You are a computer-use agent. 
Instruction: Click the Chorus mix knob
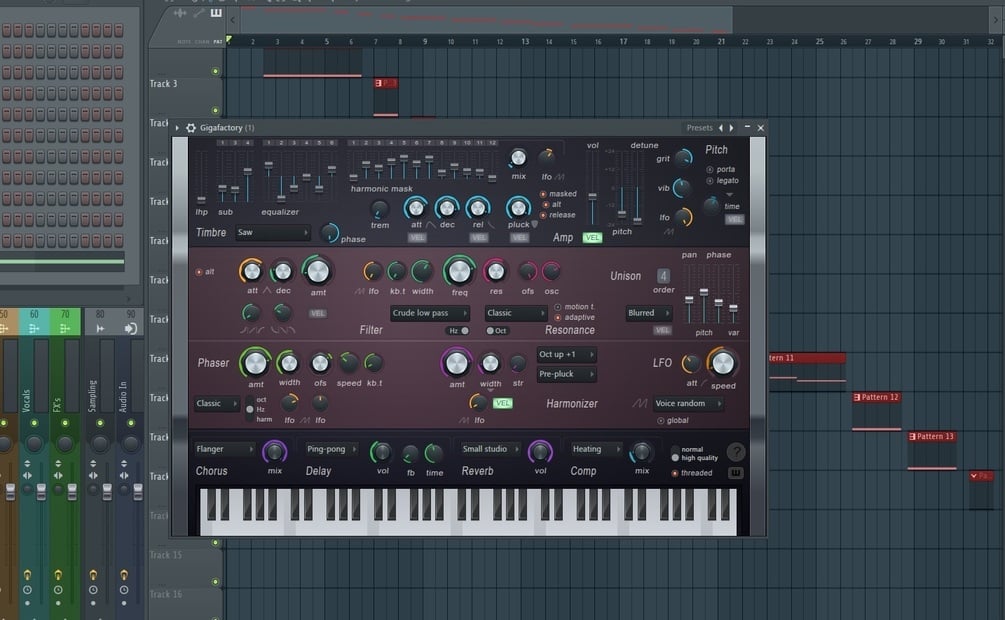coord(274,452)
